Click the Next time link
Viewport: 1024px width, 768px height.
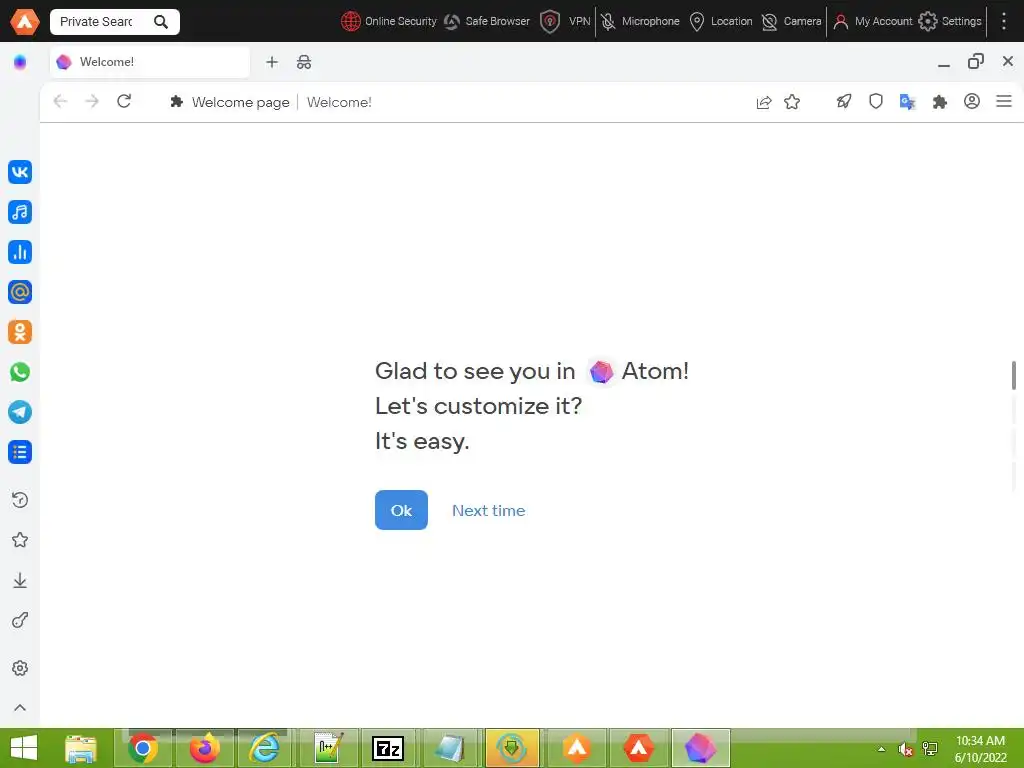click(488, 511)
